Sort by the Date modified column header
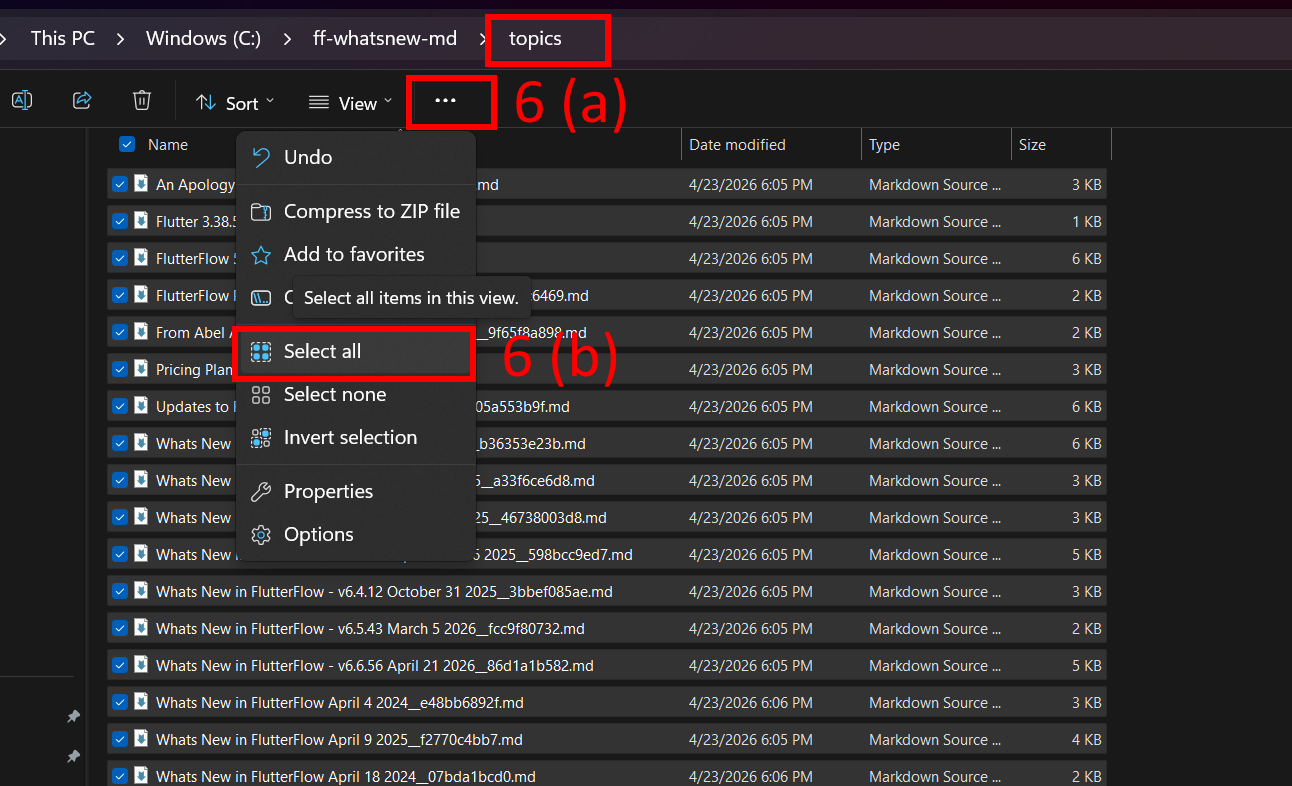The height and width of the screenshot is (786, 1292). (737, 144)
